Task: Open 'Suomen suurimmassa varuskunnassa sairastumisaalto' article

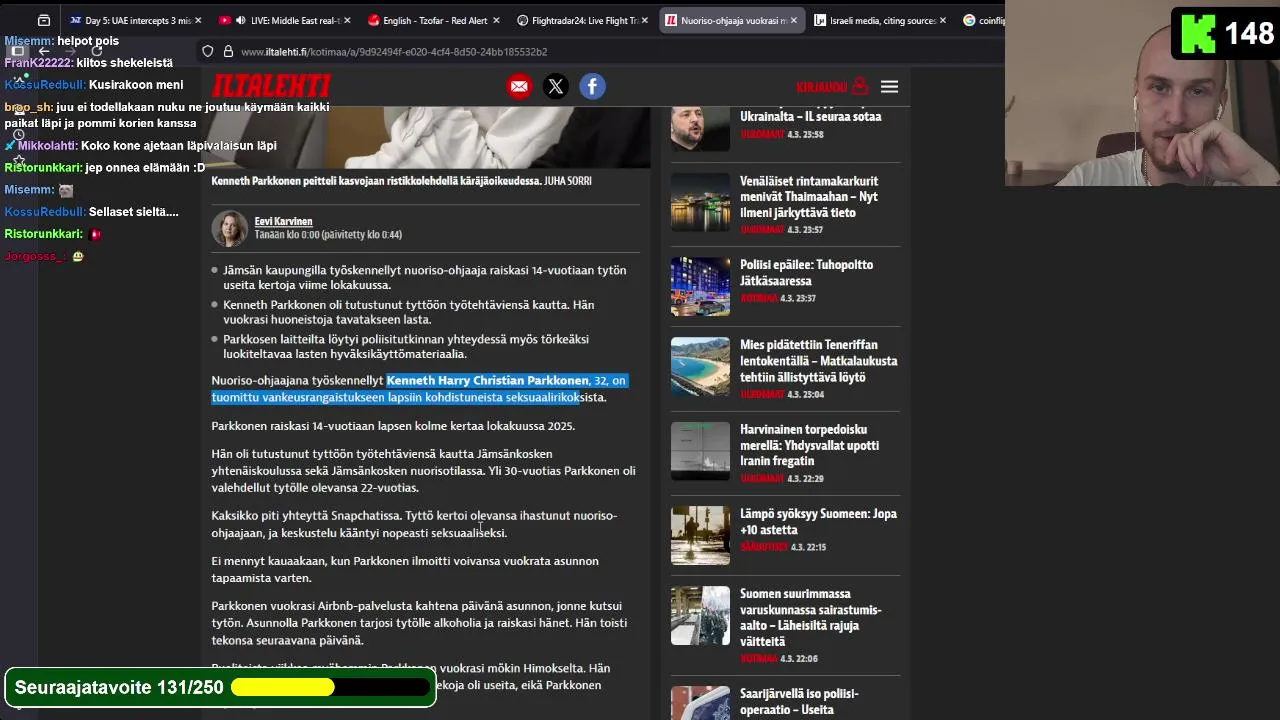Action: pos(811,617)
